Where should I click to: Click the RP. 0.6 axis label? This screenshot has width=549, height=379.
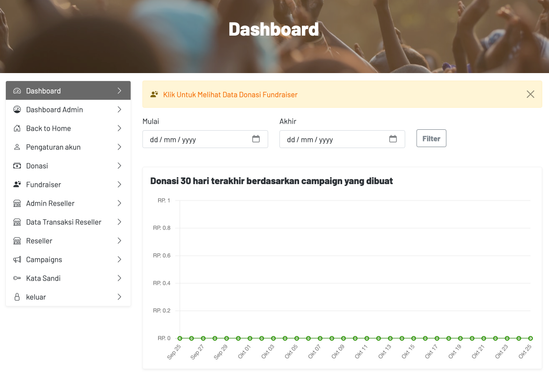tap(162, 255)
